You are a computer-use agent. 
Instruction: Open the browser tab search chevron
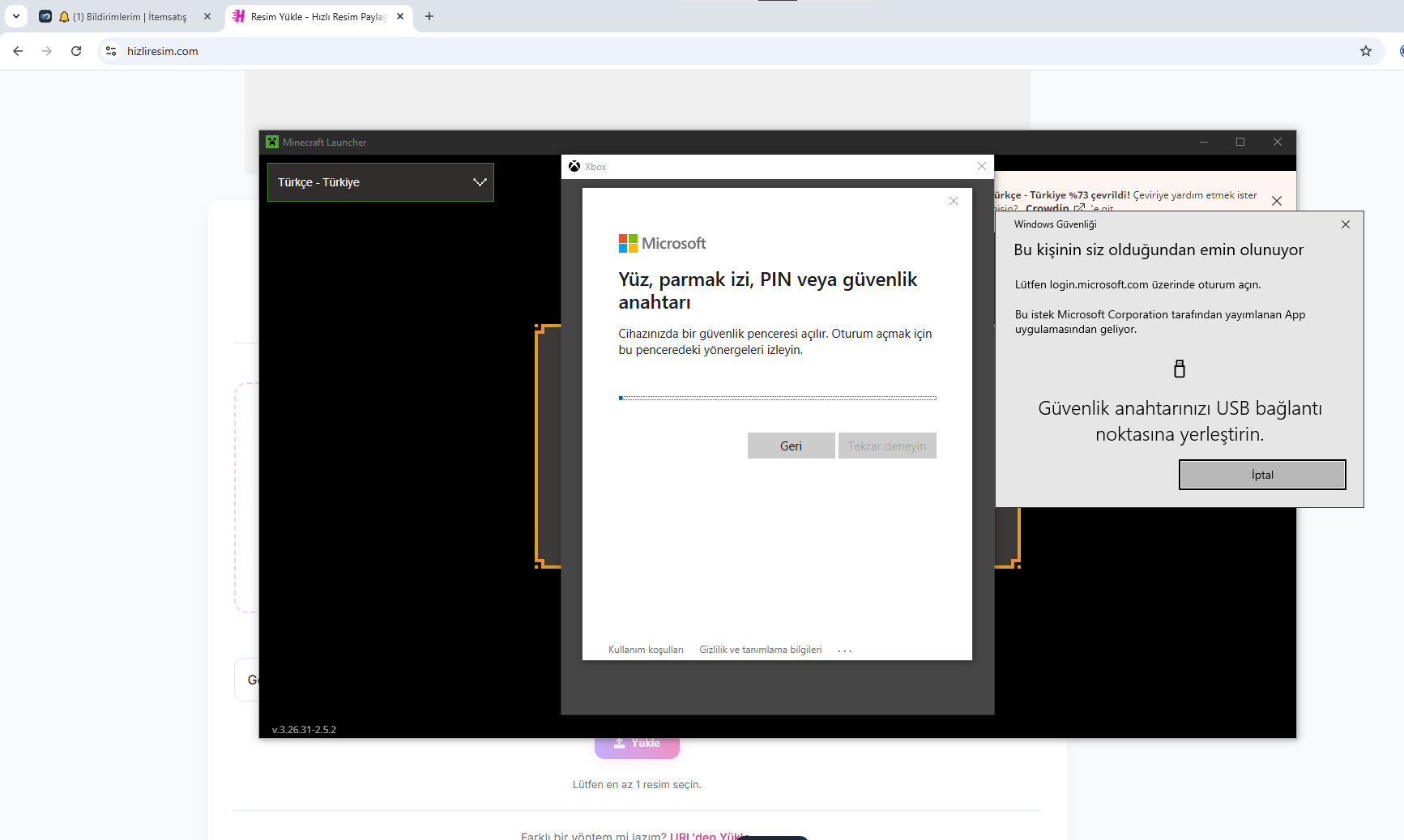[16, 16]
